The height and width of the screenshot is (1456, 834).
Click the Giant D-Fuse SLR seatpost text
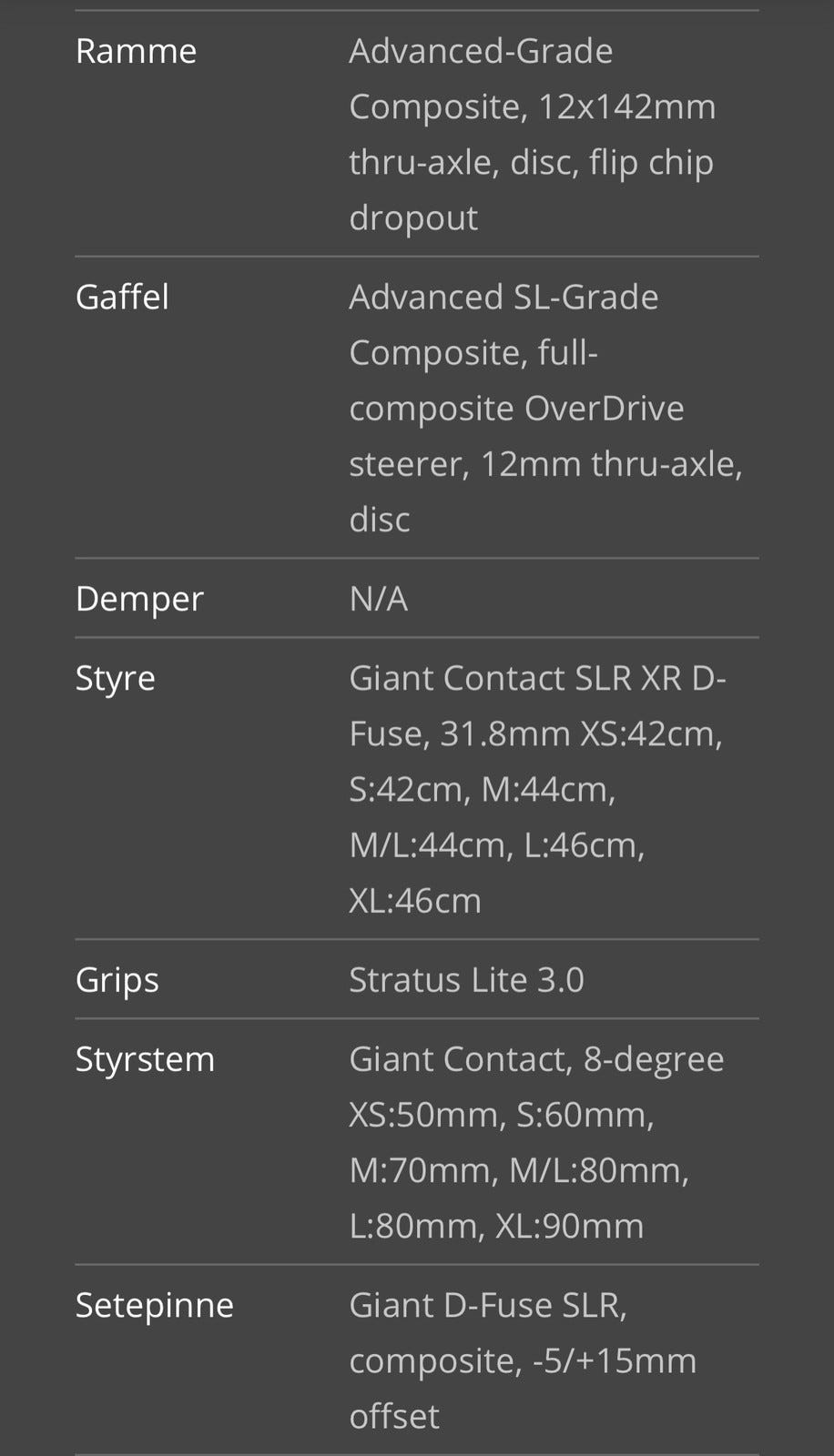[x=488, y=1306]
